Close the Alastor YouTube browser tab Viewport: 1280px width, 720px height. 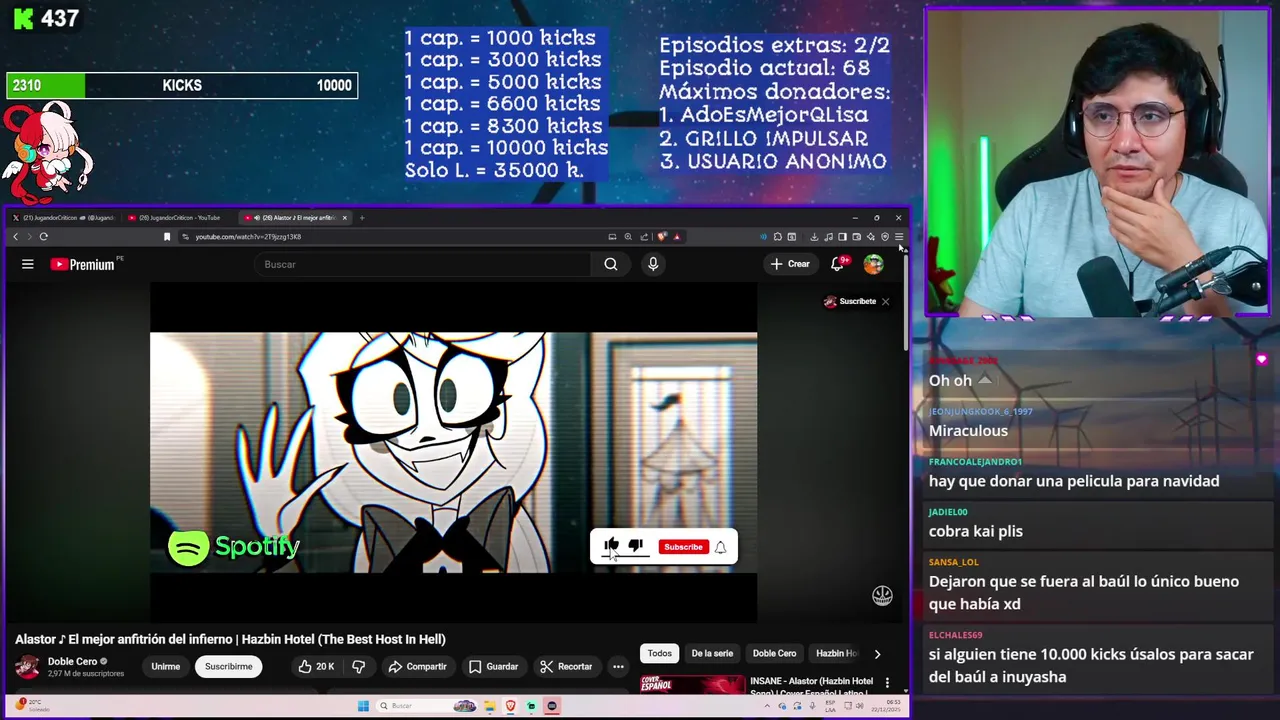pos(345,217)
